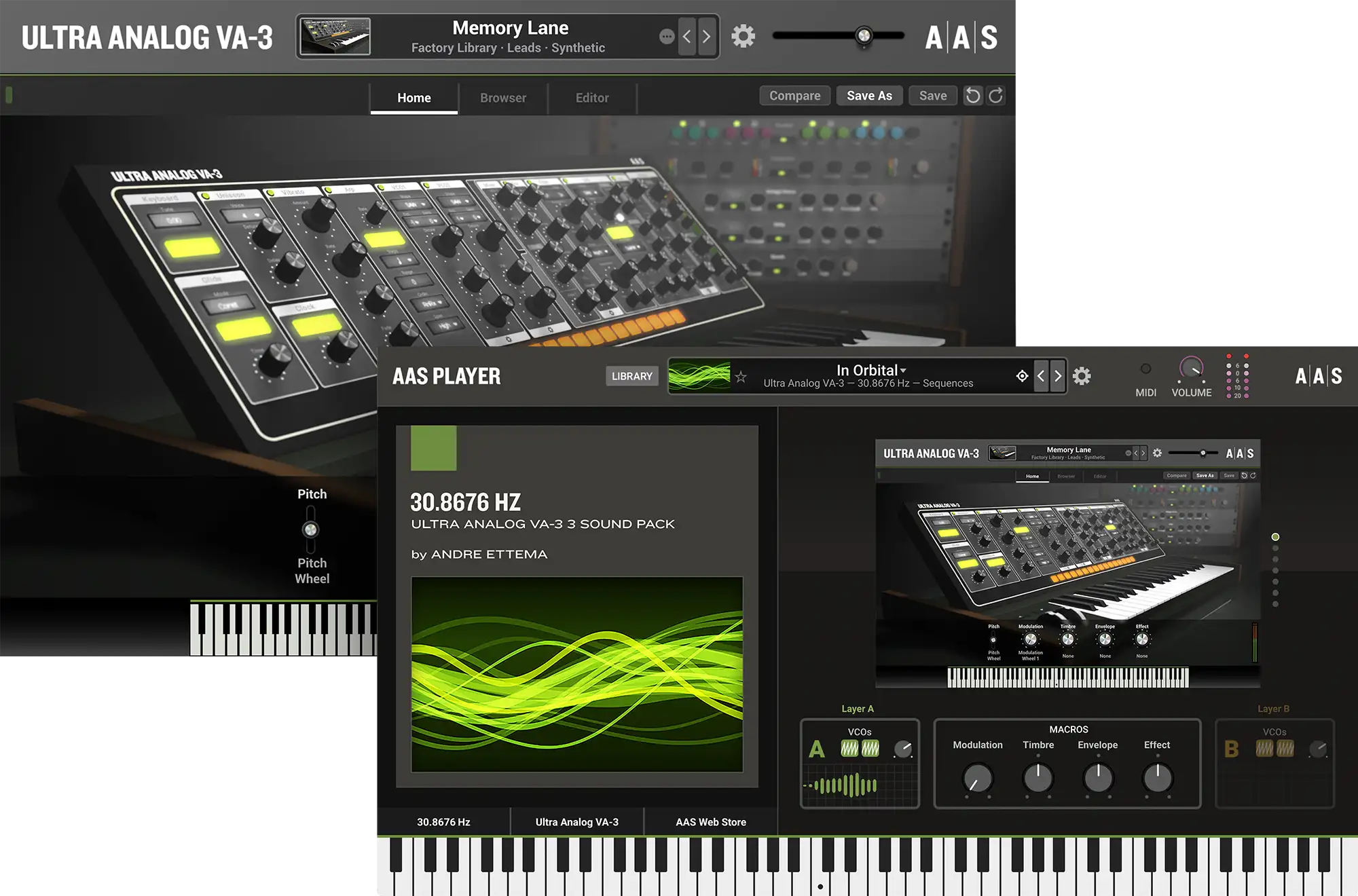Go to previous preset in Ultra Analog VA-3

tap(686, 36)
